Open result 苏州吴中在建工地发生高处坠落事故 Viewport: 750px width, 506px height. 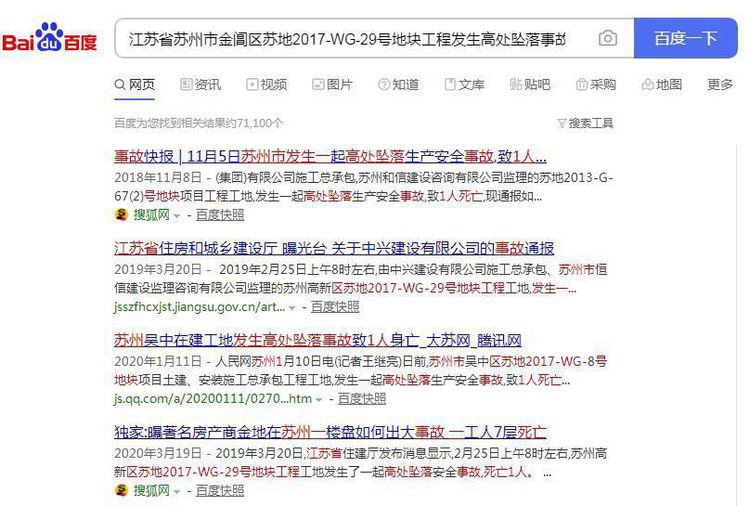[x=318, y=340]
